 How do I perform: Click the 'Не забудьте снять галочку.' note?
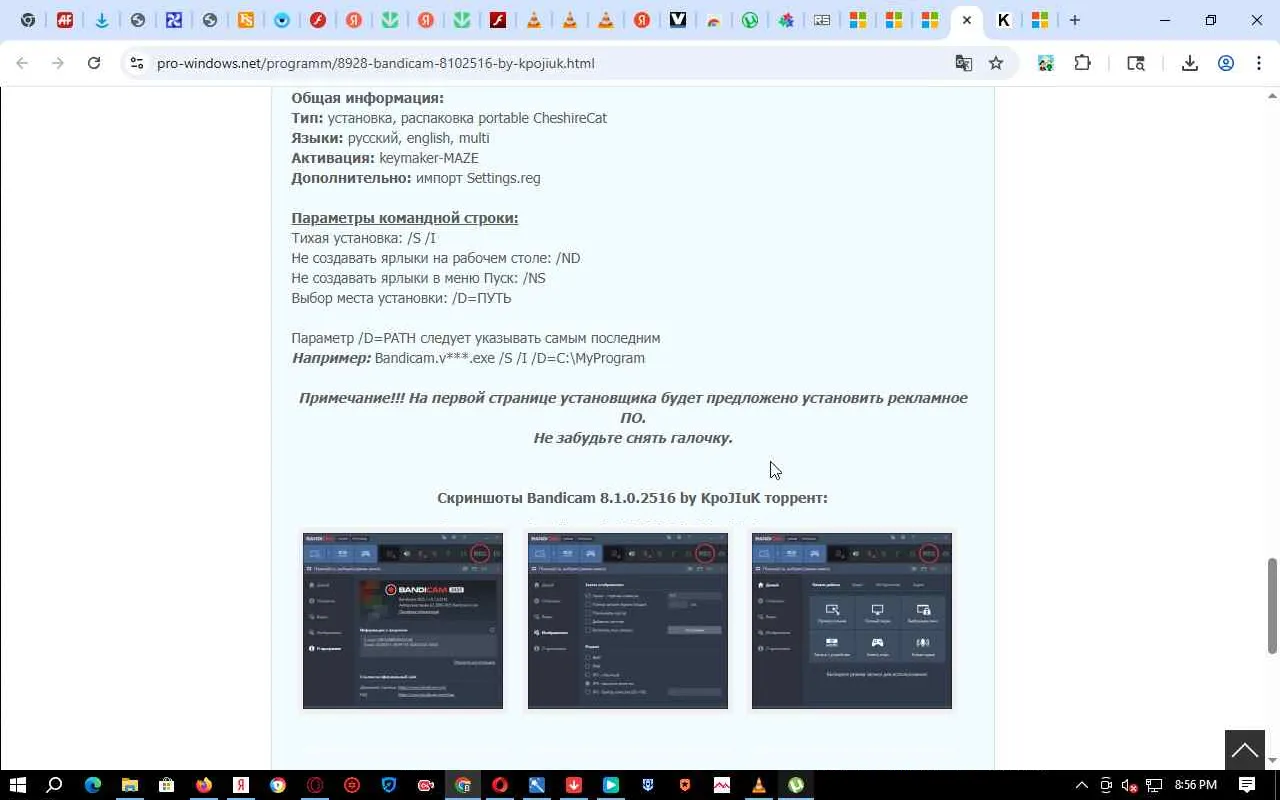633,438
